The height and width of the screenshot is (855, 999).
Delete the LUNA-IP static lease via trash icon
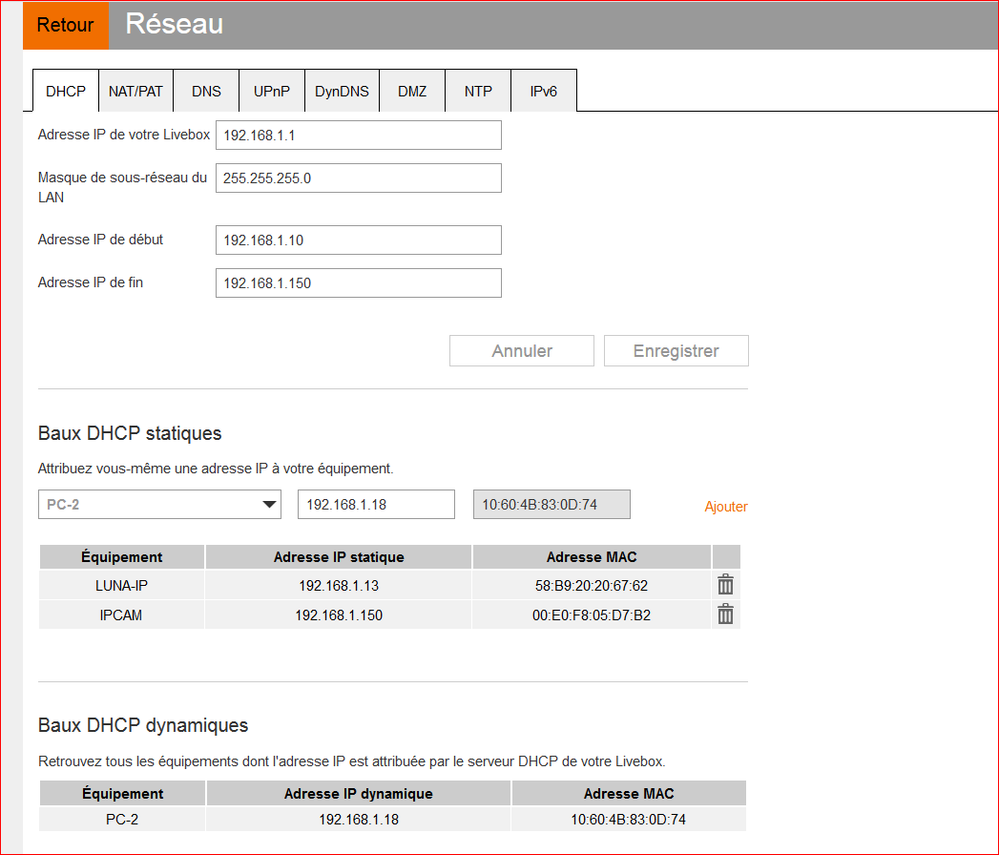[x=725, y=585]
